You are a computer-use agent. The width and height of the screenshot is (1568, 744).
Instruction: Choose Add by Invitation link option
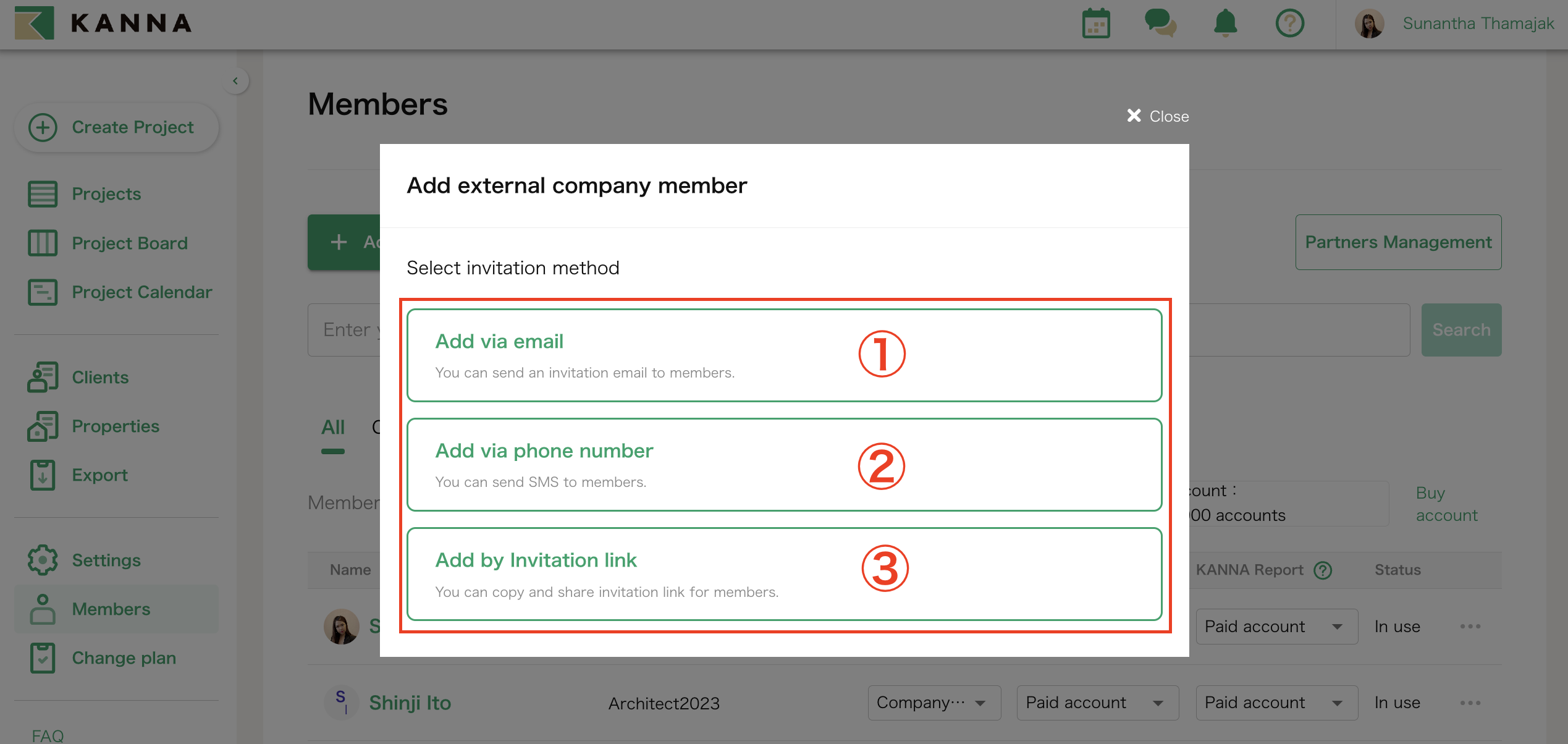(x=783, y=573)
